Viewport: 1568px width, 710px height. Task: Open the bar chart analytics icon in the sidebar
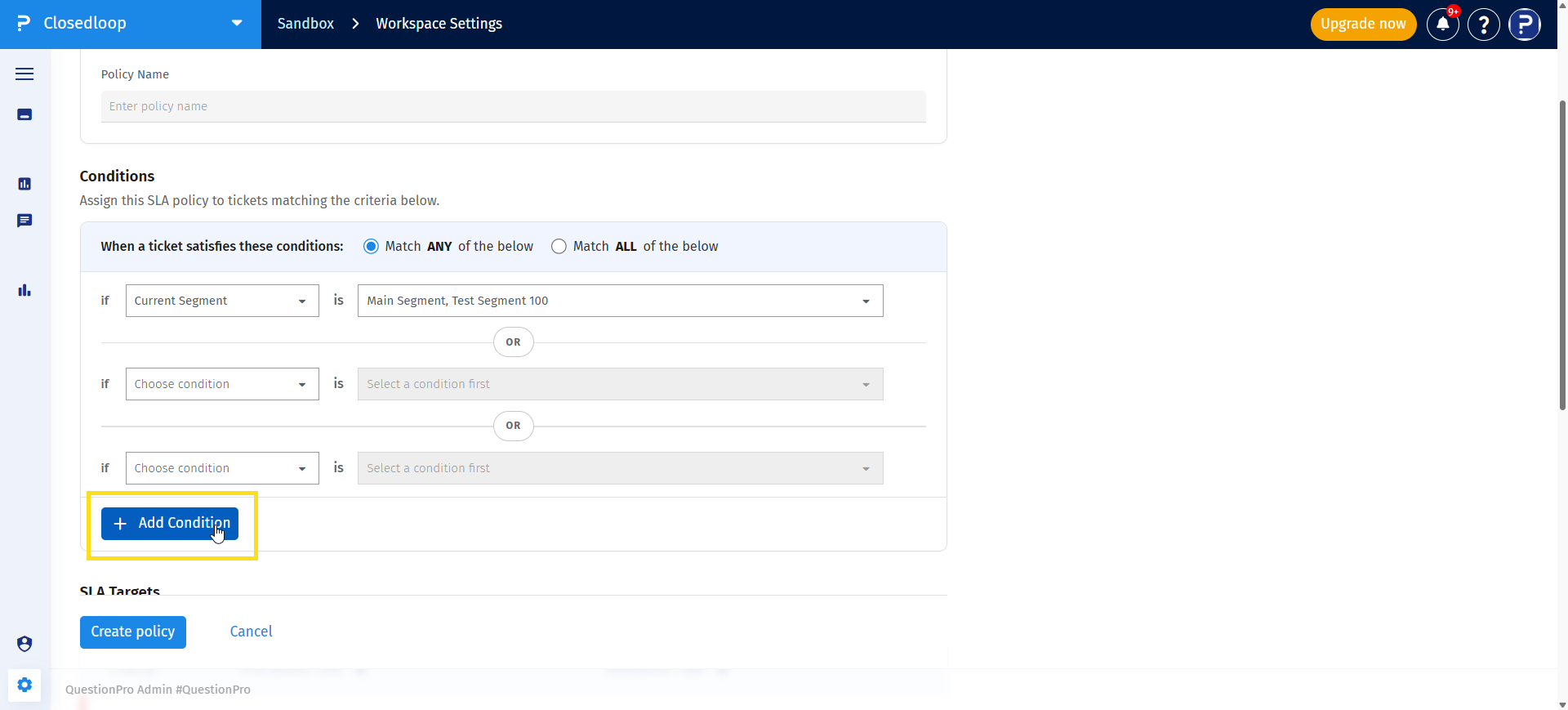click(24, 290)
